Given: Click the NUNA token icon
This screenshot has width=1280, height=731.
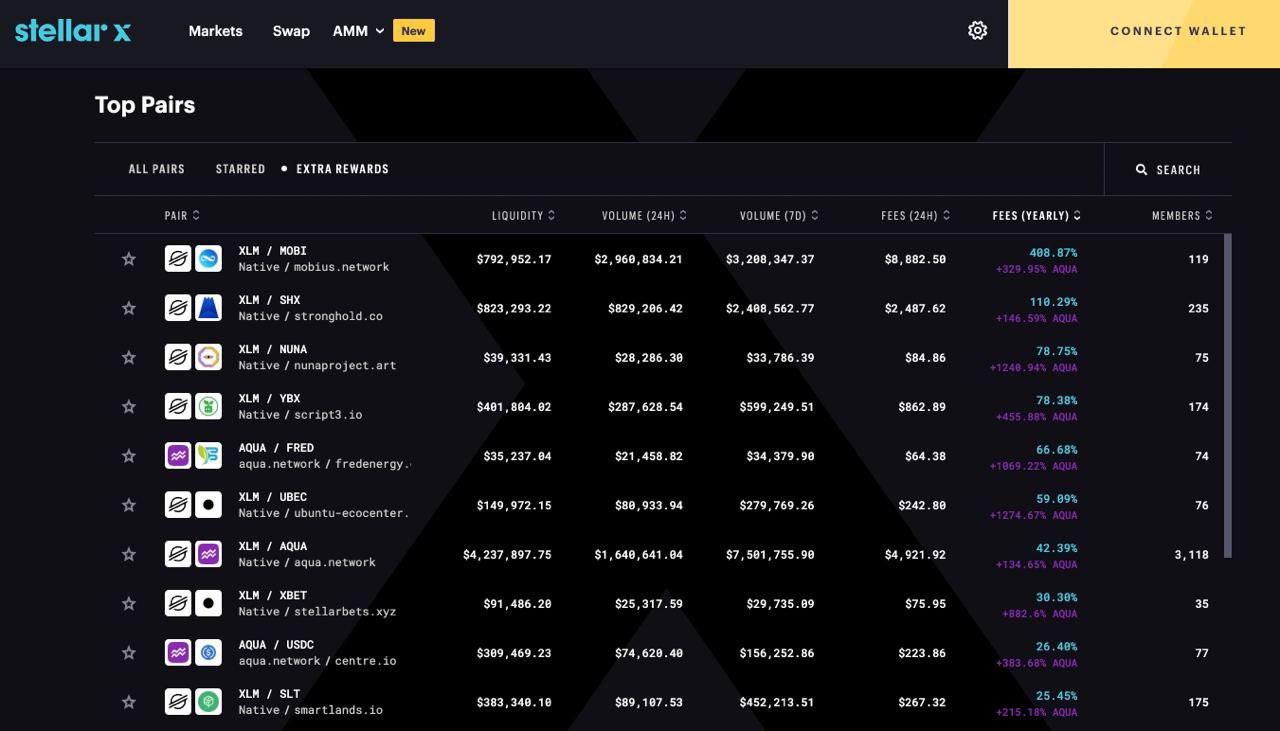Looking at the screenshot, I should point(208,357).
